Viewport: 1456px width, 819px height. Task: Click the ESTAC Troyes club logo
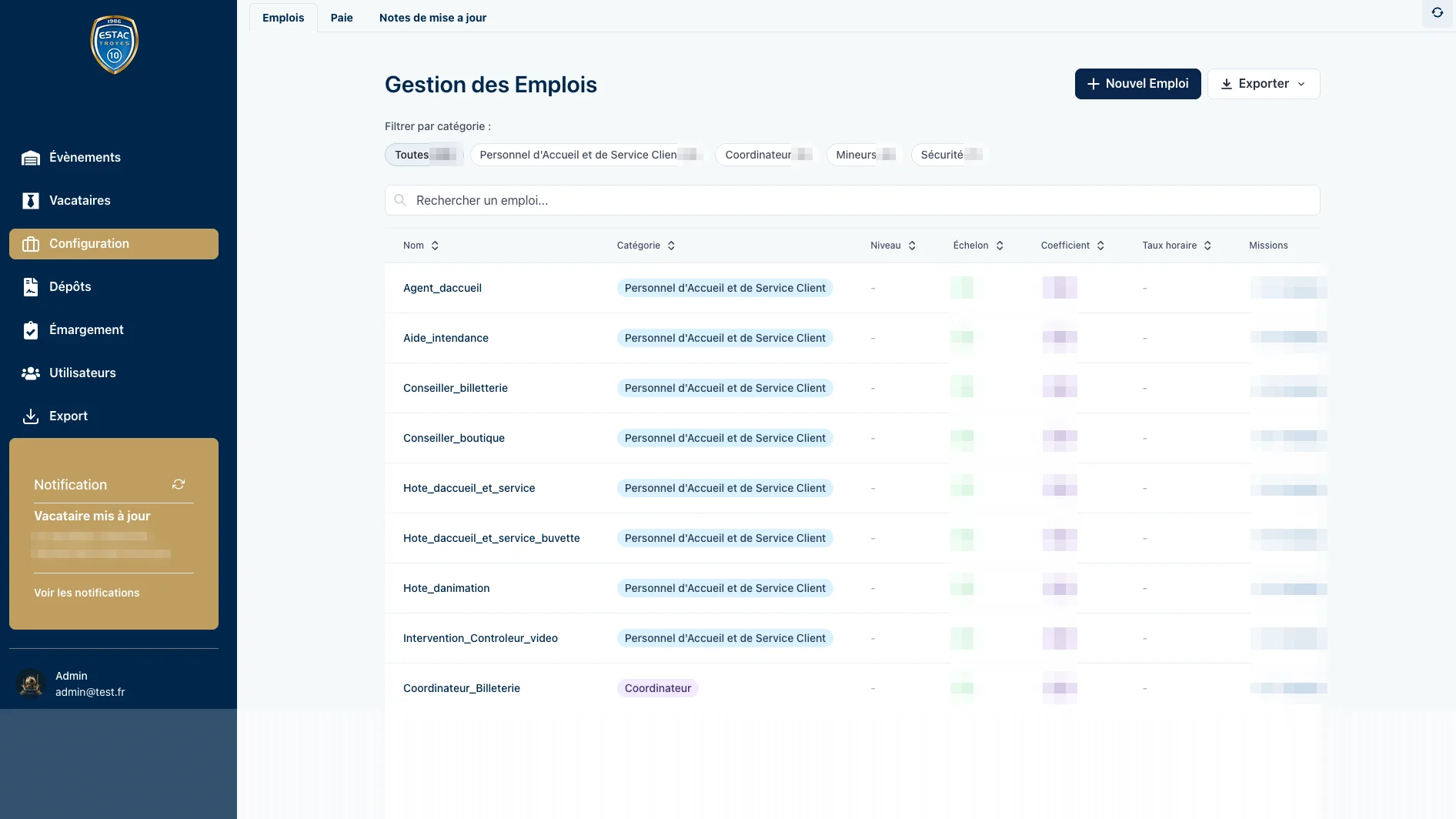point(114,45)
